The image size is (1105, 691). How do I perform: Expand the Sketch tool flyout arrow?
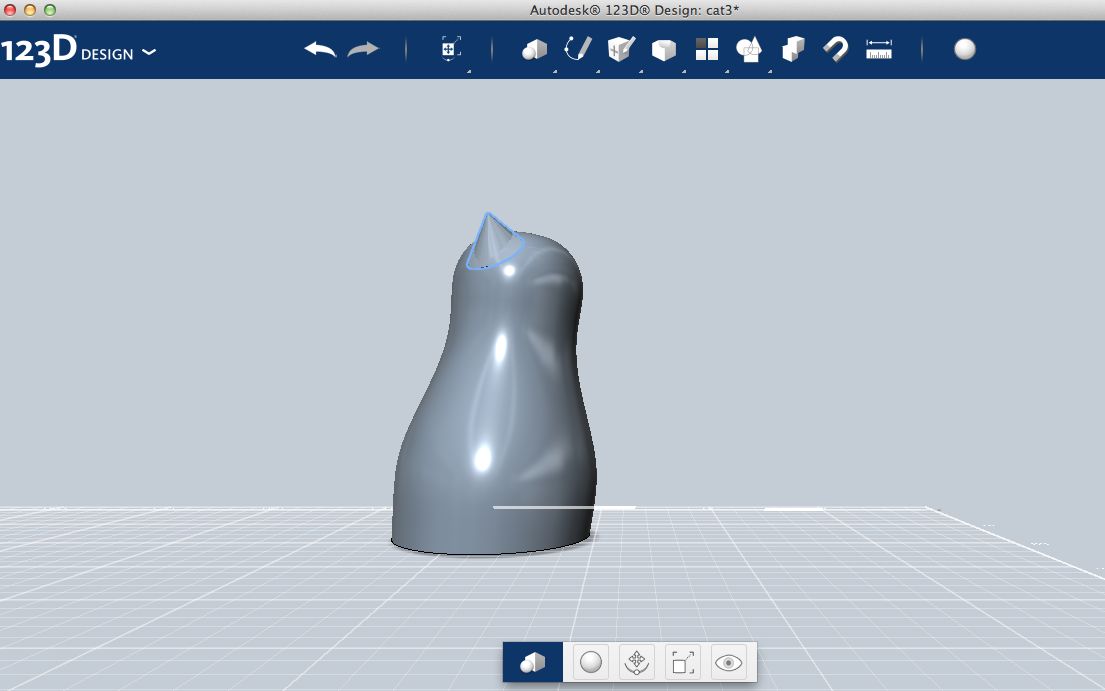point(598,71)
